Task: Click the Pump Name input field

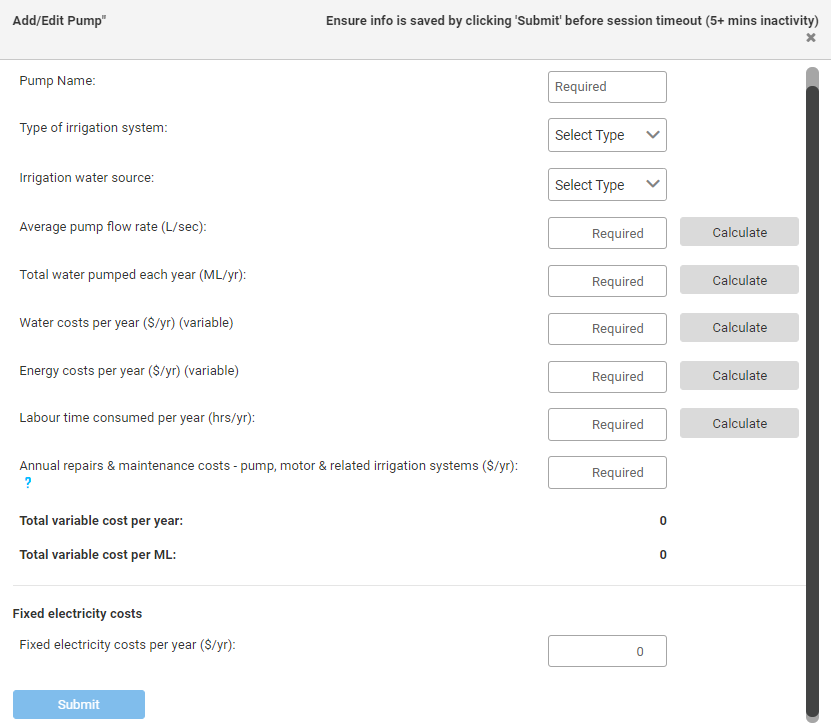Action: (606, 87)
